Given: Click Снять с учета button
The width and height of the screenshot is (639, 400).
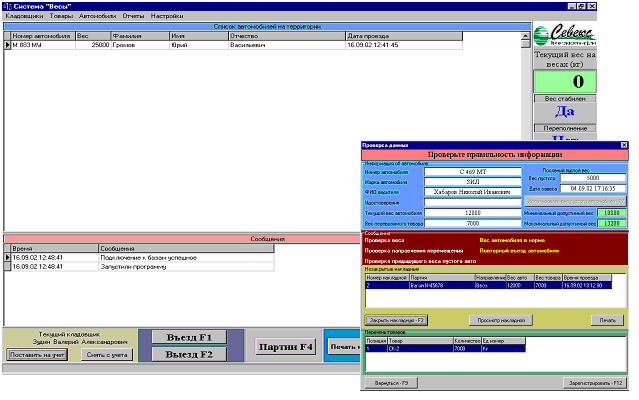Looking at the screenshot, I should 107,355.
